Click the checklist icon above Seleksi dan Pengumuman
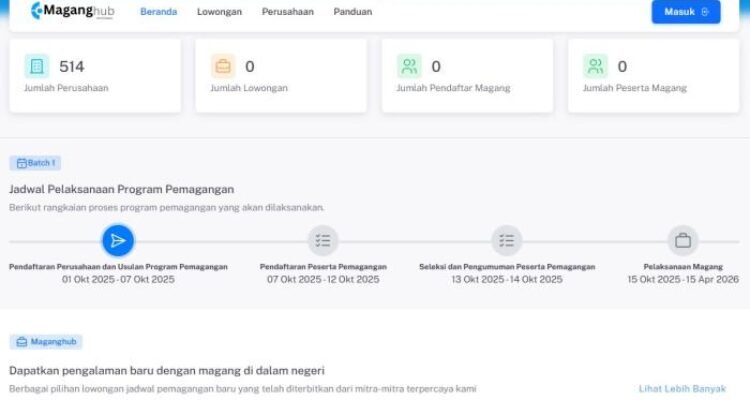The width and height of the screenshot is (750, 400). pos(507,240)
